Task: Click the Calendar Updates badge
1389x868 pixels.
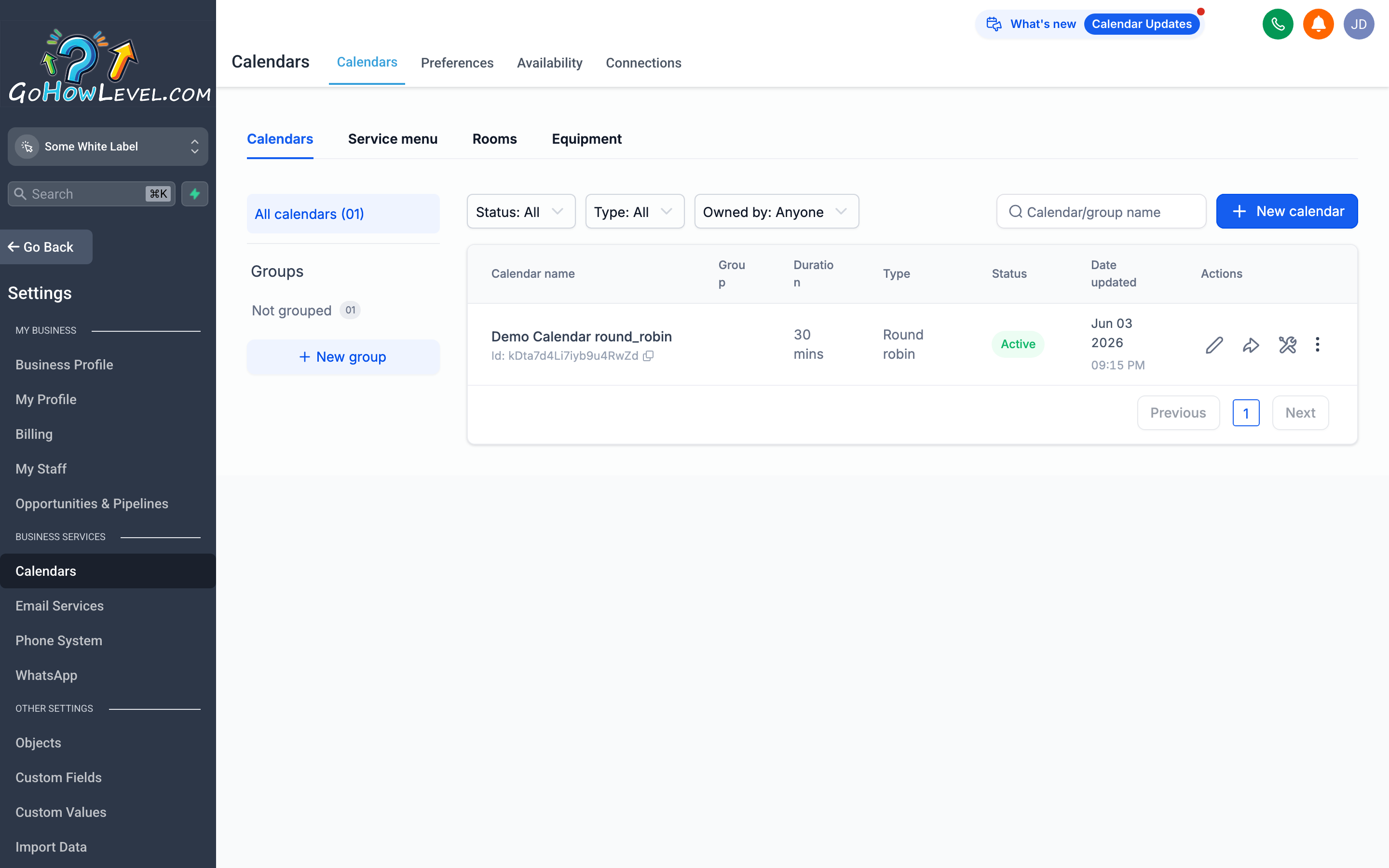Action: (x=1141, y=24)
